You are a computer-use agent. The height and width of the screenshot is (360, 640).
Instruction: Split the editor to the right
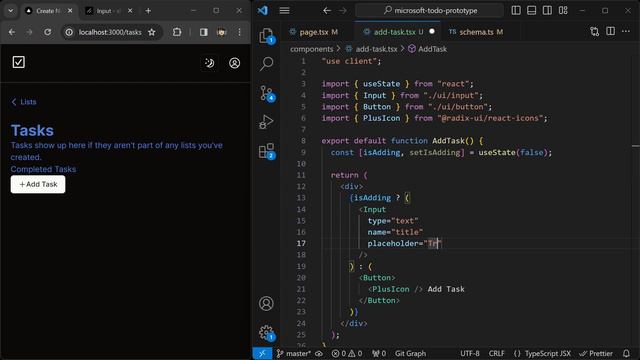coord(610,31)
